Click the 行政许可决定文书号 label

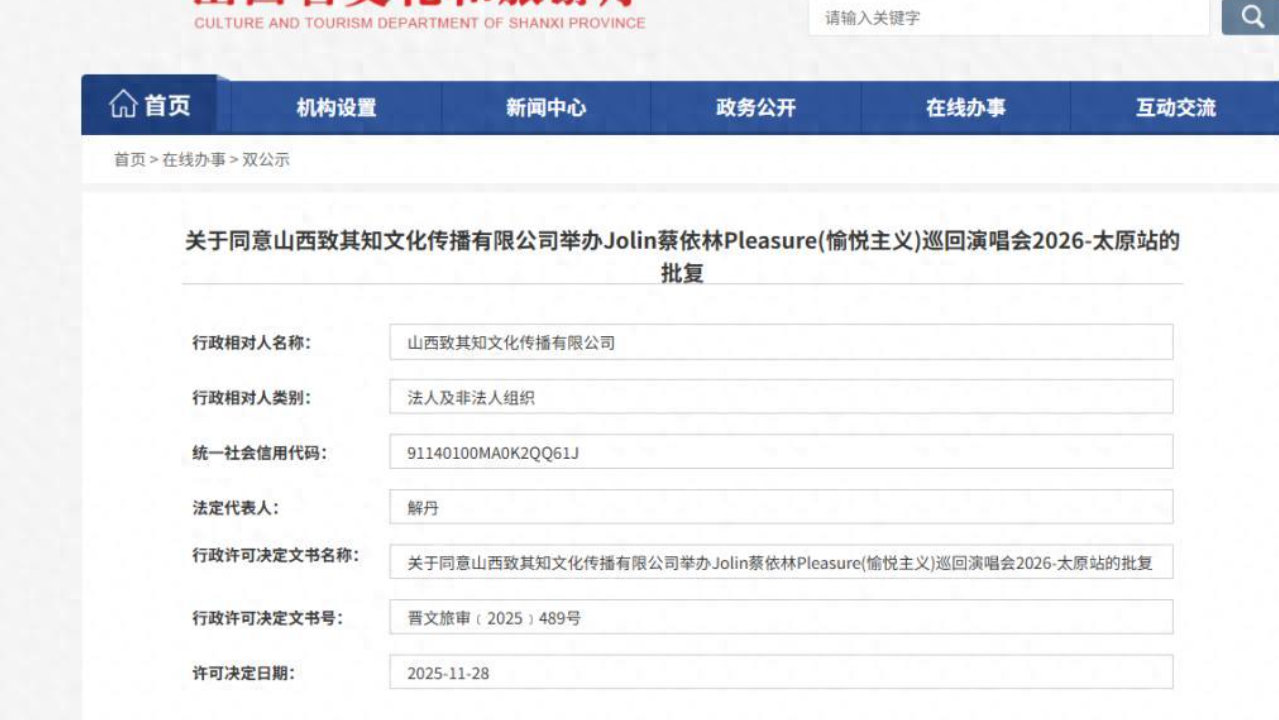267,618
